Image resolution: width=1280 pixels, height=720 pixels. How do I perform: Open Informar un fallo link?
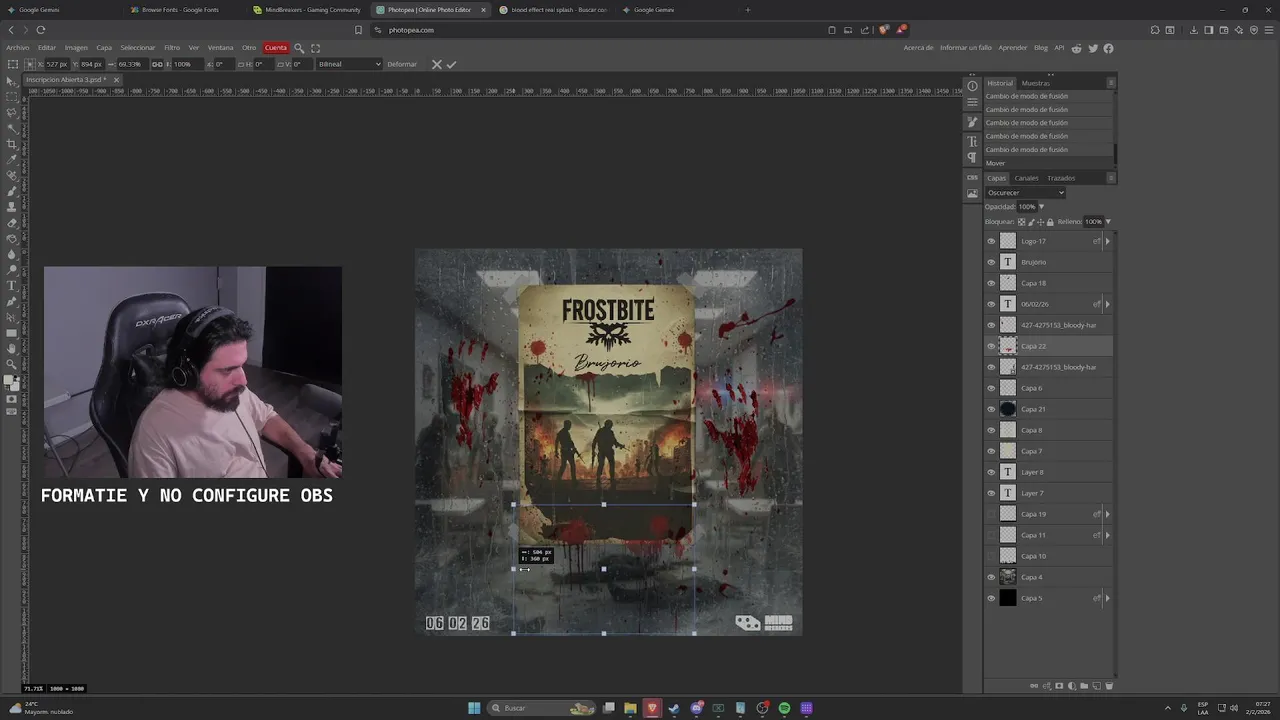click(x=966, y=48)
